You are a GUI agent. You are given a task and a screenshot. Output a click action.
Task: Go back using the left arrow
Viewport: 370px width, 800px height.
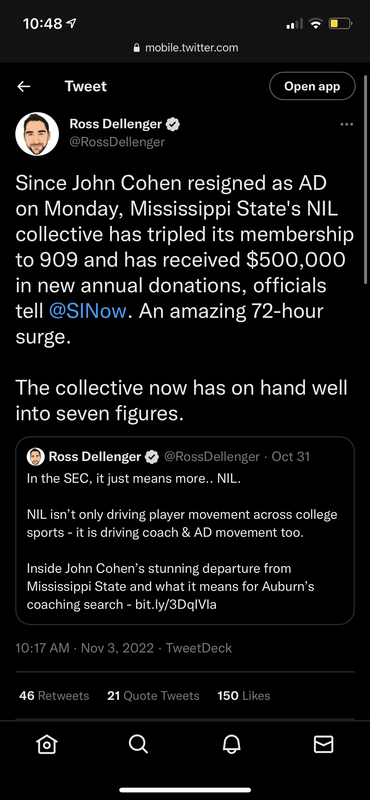pyautogui.click(x=23, y=87)
